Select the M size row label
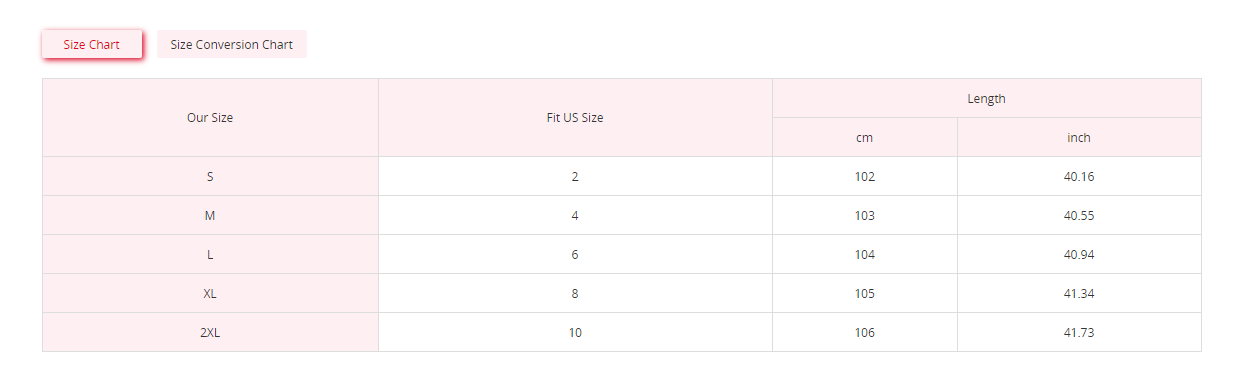 [210, 215]
